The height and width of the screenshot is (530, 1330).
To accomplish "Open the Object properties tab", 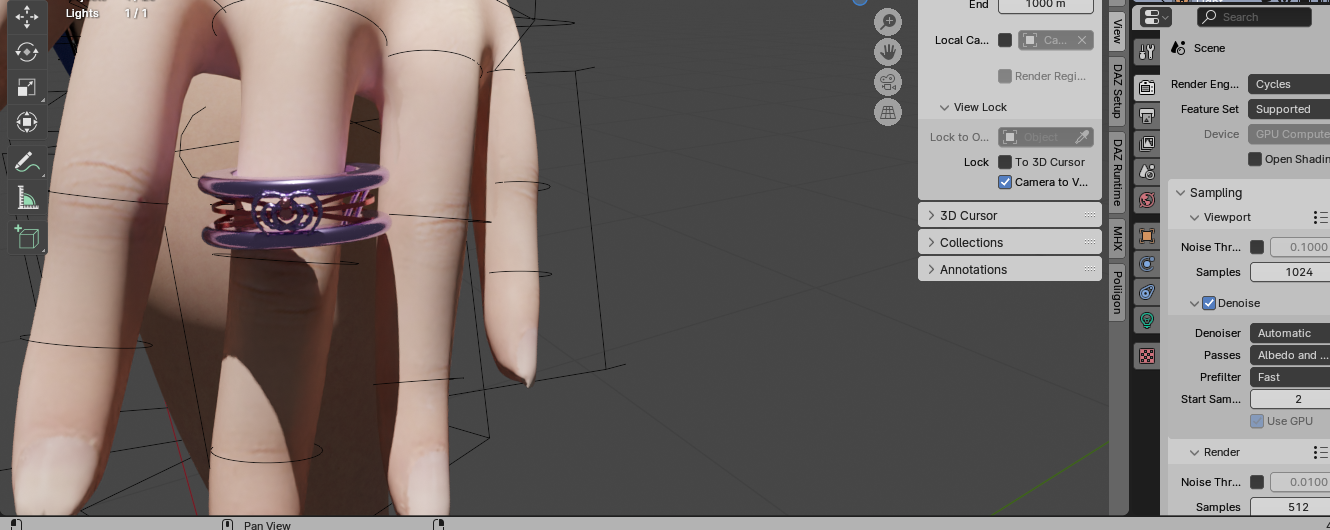I will (1147, 236).
